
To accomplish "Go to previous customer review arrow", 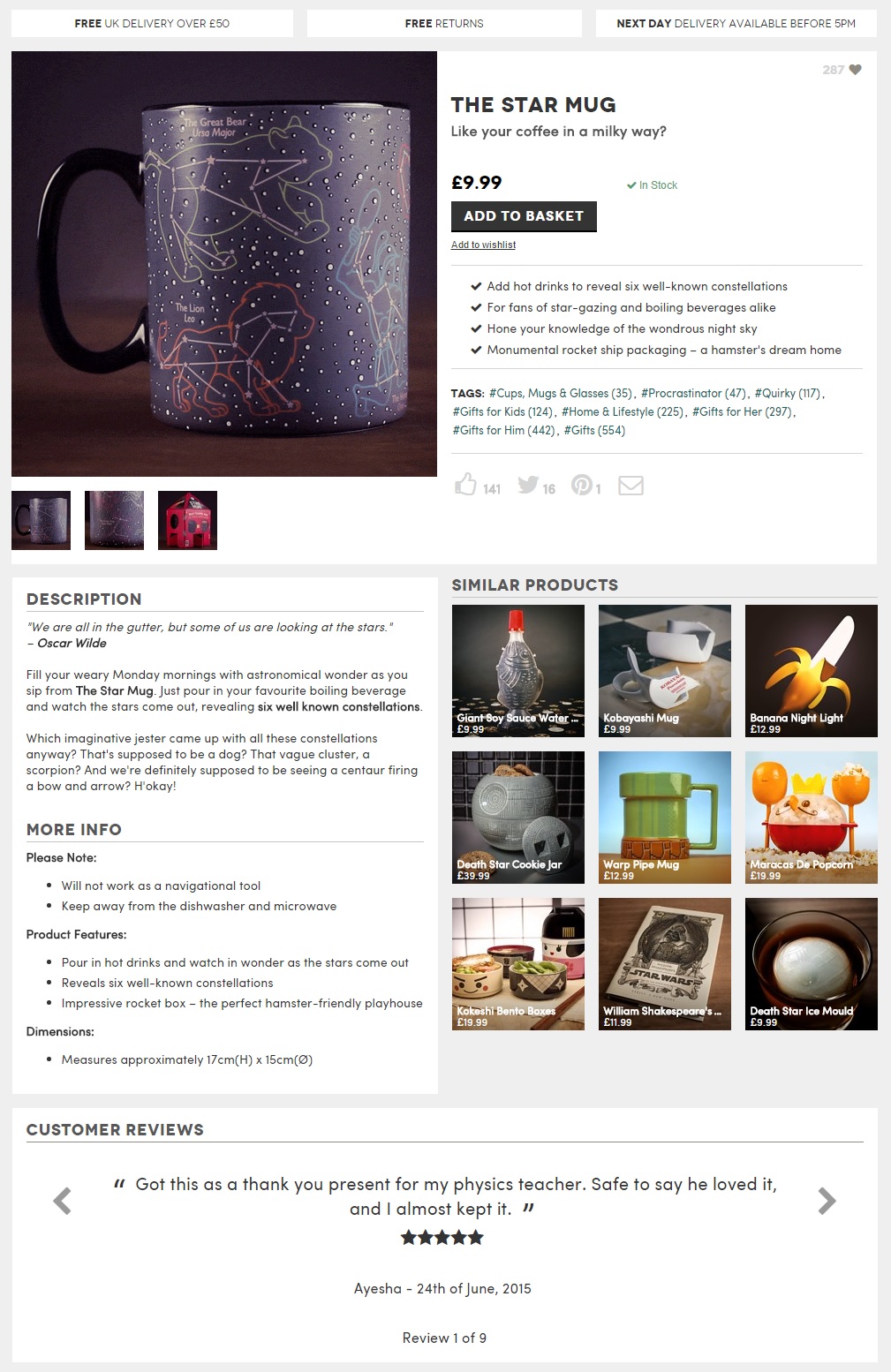I will tap(62, 1201).
